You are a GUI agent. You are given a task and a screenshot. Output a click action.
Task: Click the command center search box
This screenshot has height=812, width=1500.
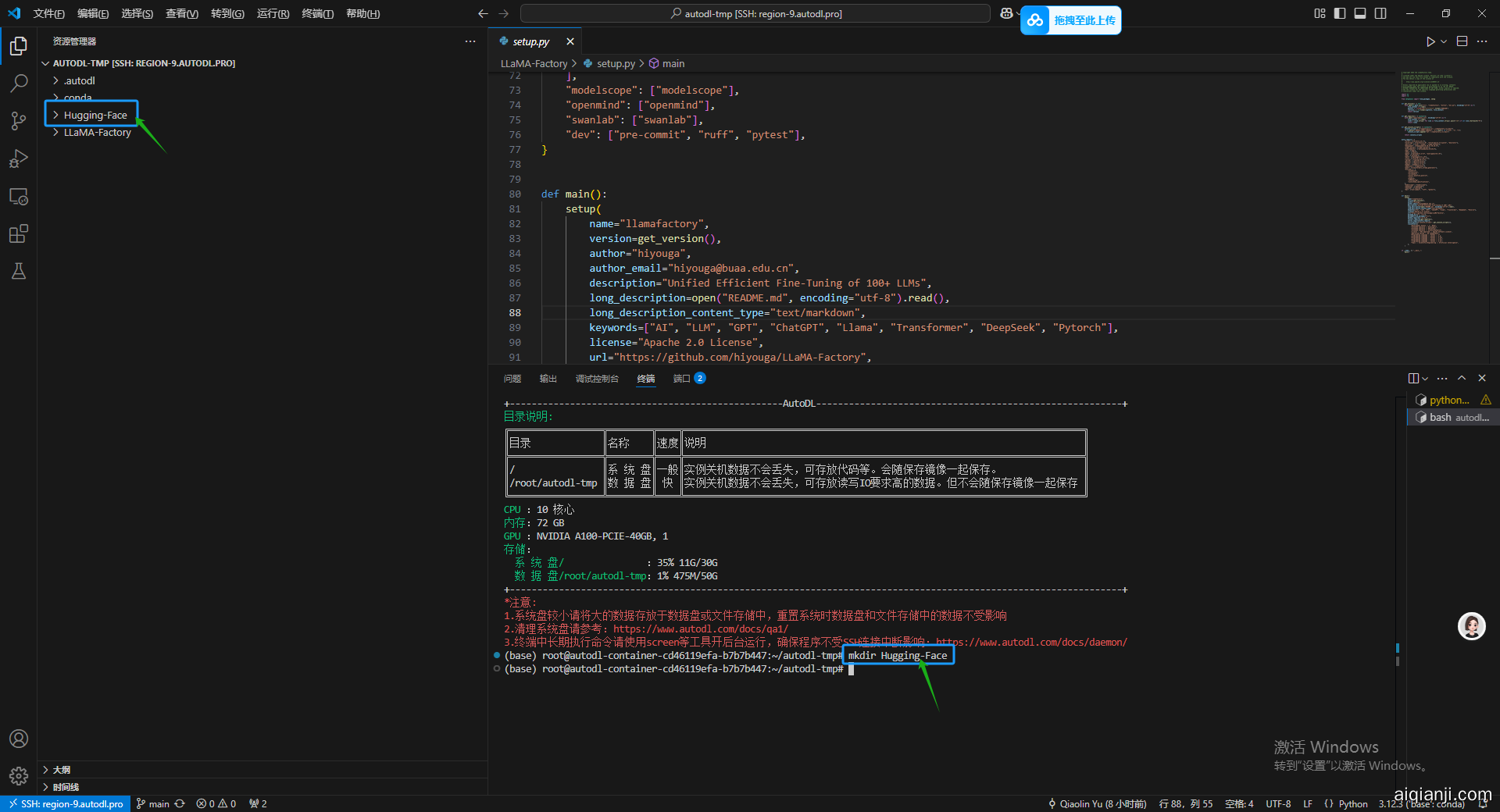click(755, 13)
